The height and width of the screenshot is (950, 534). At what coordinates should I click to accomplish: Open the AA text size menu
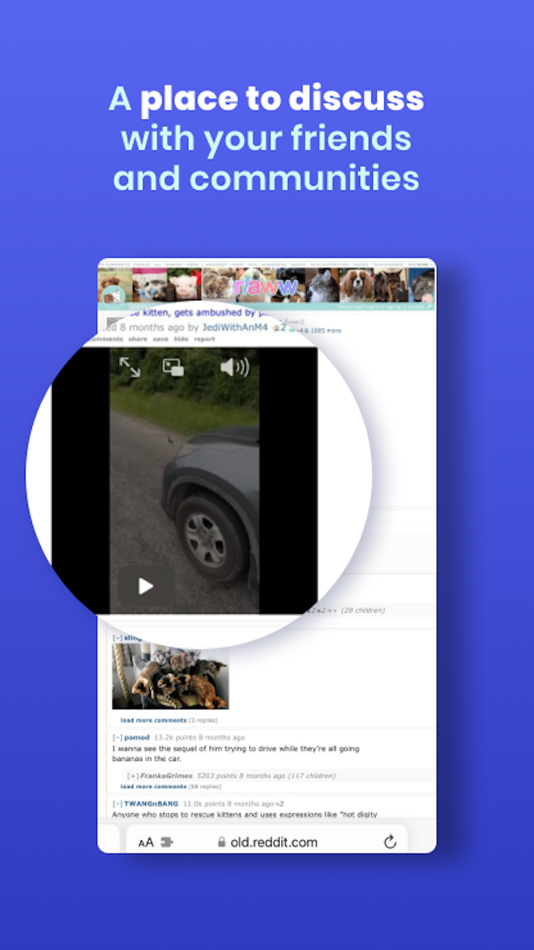click(x=146, y=842)
